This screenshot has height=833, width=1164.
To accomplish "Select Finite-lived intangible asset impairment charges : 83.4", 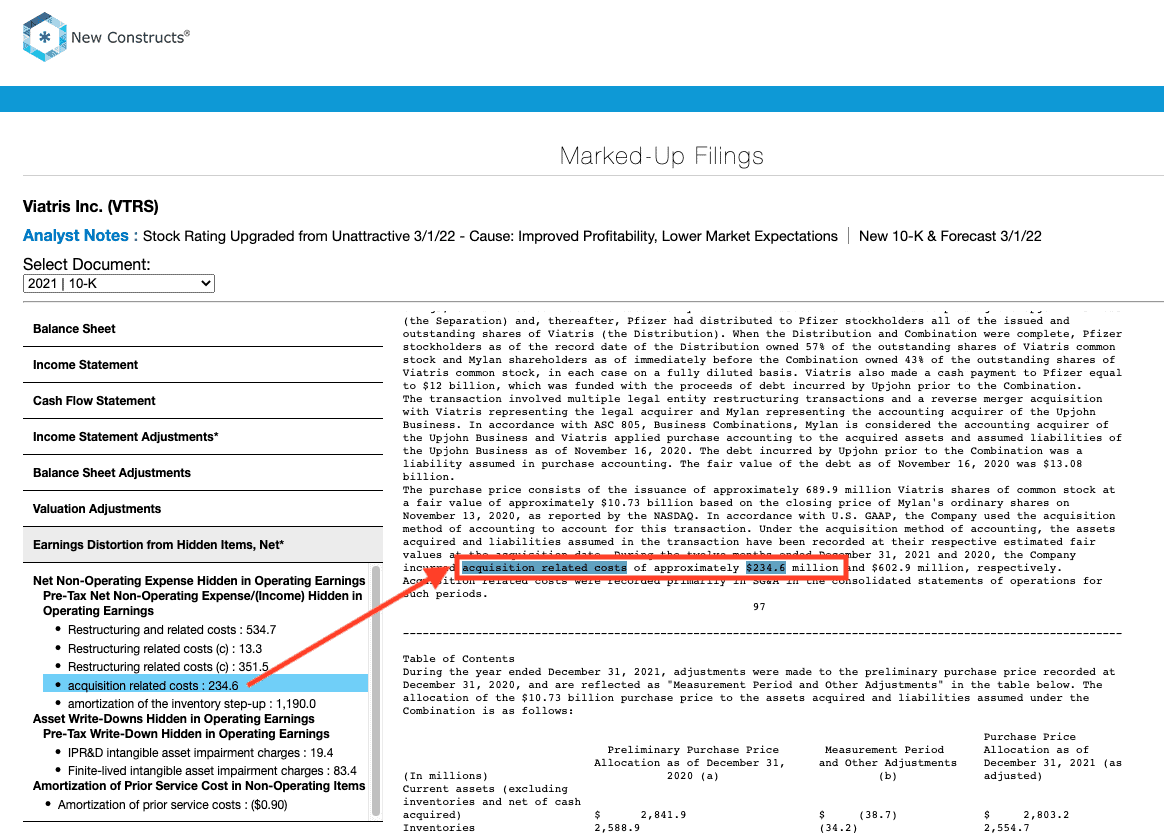I will pyautogui.click(x=212, y=771).
